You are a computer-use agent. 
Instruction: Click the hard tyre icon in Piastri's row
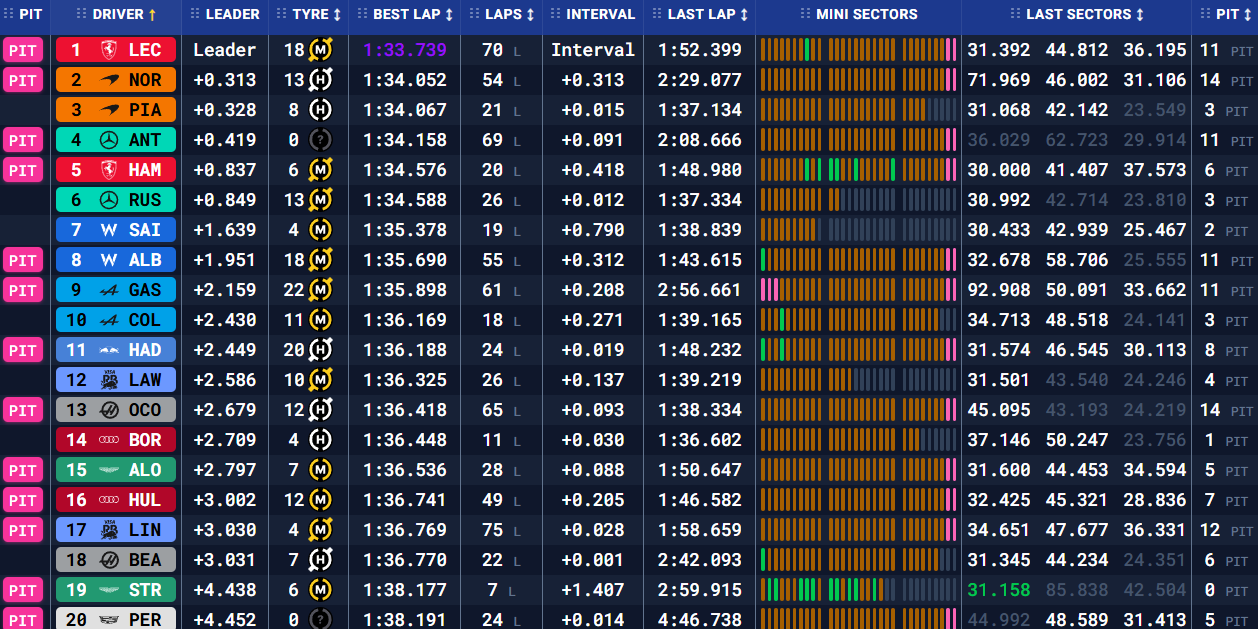click(x=321, y=110)
